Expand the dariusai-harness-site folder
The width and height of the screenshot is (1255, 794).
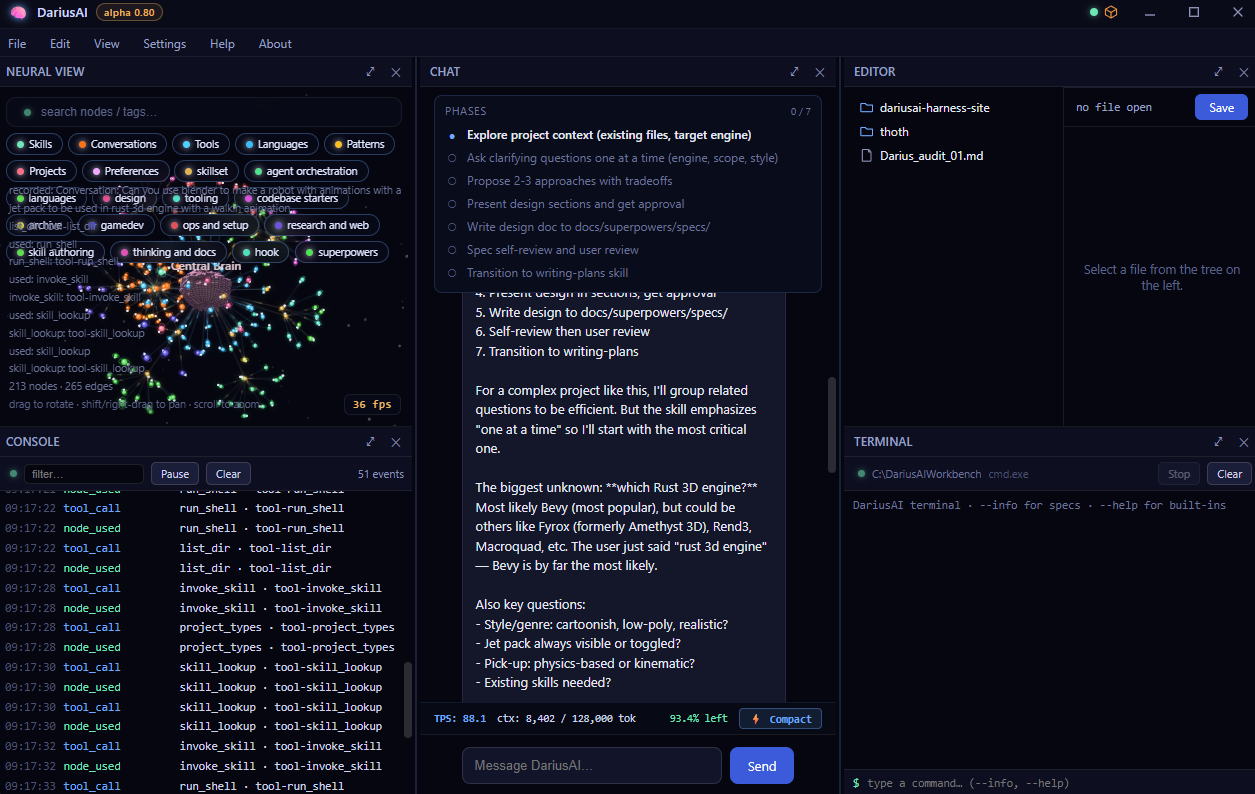coord(925,107)
